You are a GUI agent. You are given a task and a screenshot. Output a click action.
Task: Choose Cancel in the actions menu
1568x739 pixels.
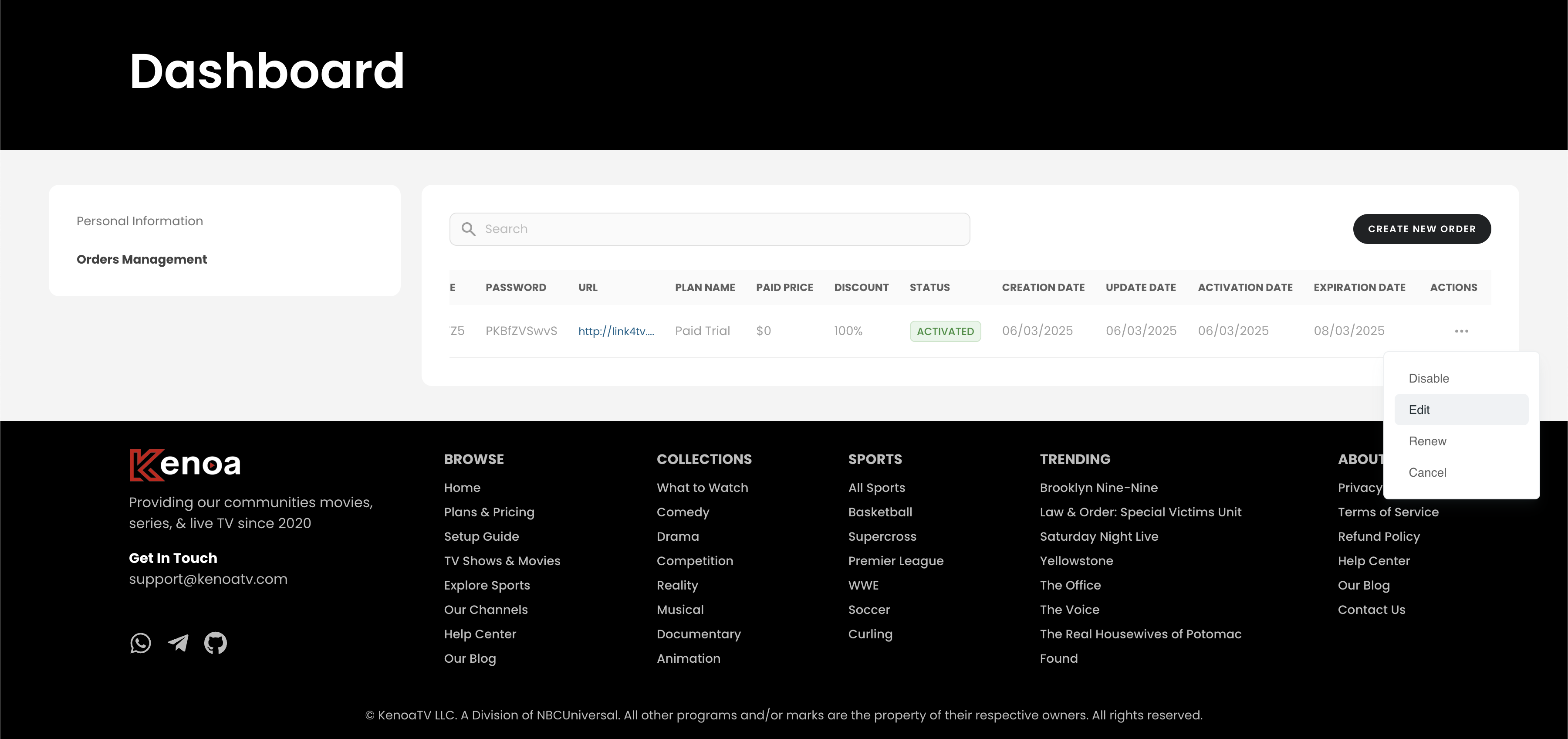(x=1461, y=472)
